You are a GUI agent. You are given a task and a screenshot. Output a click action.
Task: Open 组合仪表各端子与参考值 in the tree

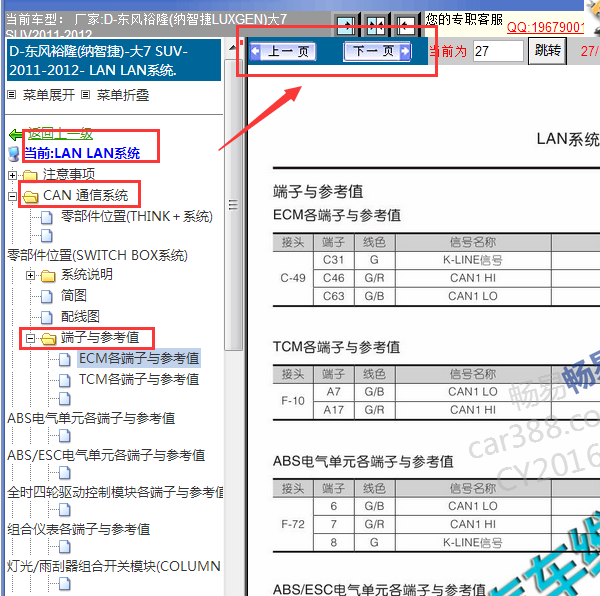(x=79, y=529)
